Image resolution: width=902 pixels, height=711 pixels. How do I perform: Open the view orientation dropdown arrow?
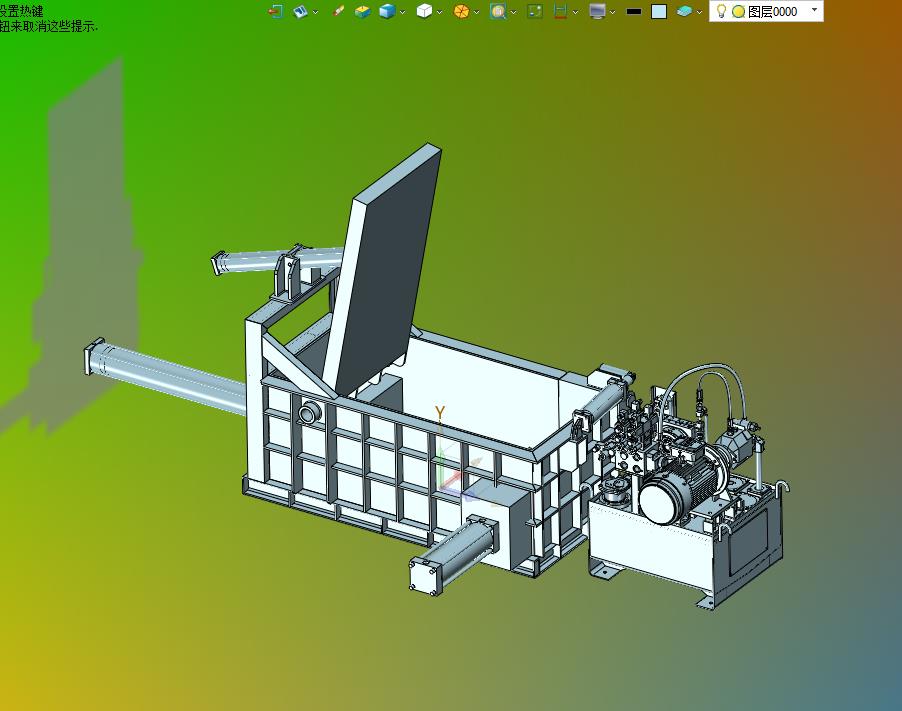(x=316, y=12)
